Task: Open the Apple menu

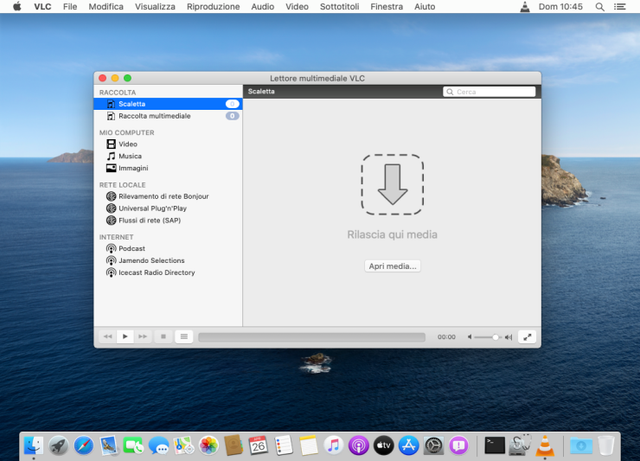Action: pyautogui.click(x=17, y=7)
